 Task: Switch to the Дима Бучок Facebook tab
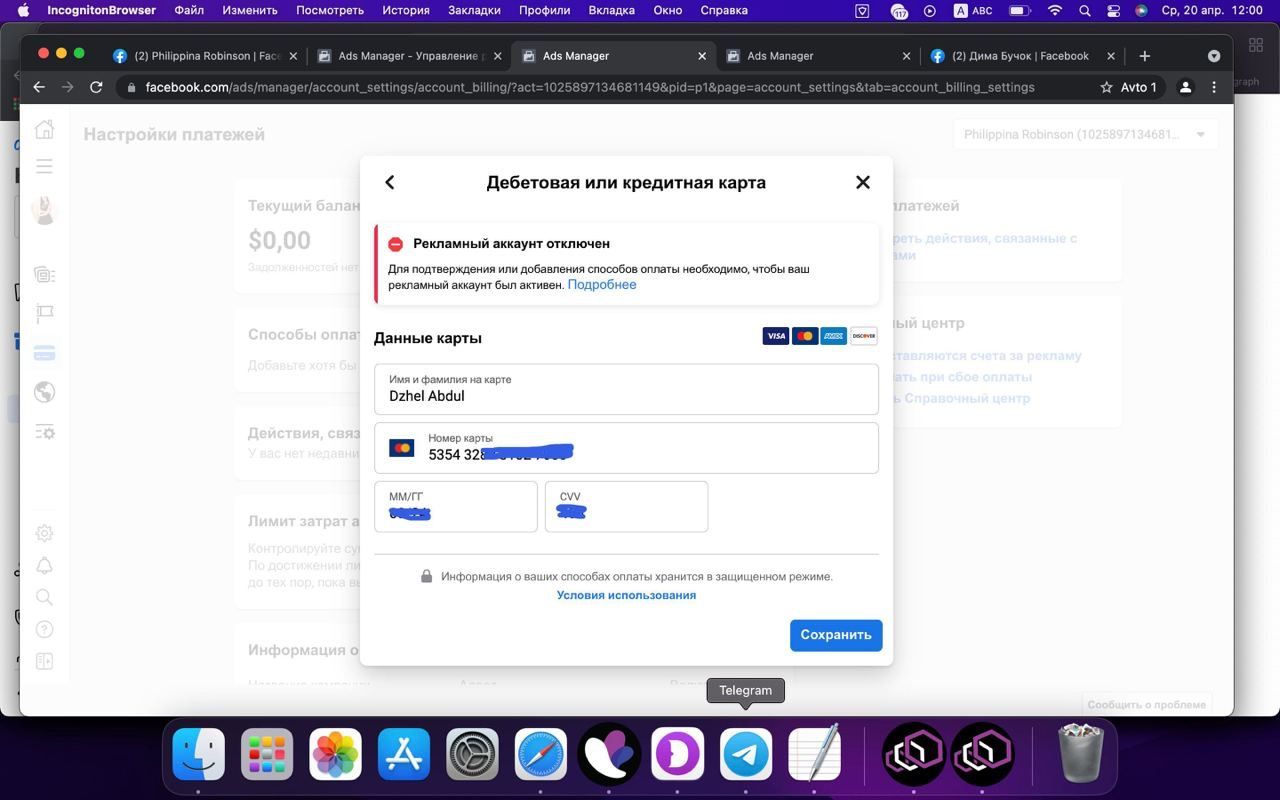click(x=1023, y=56)
